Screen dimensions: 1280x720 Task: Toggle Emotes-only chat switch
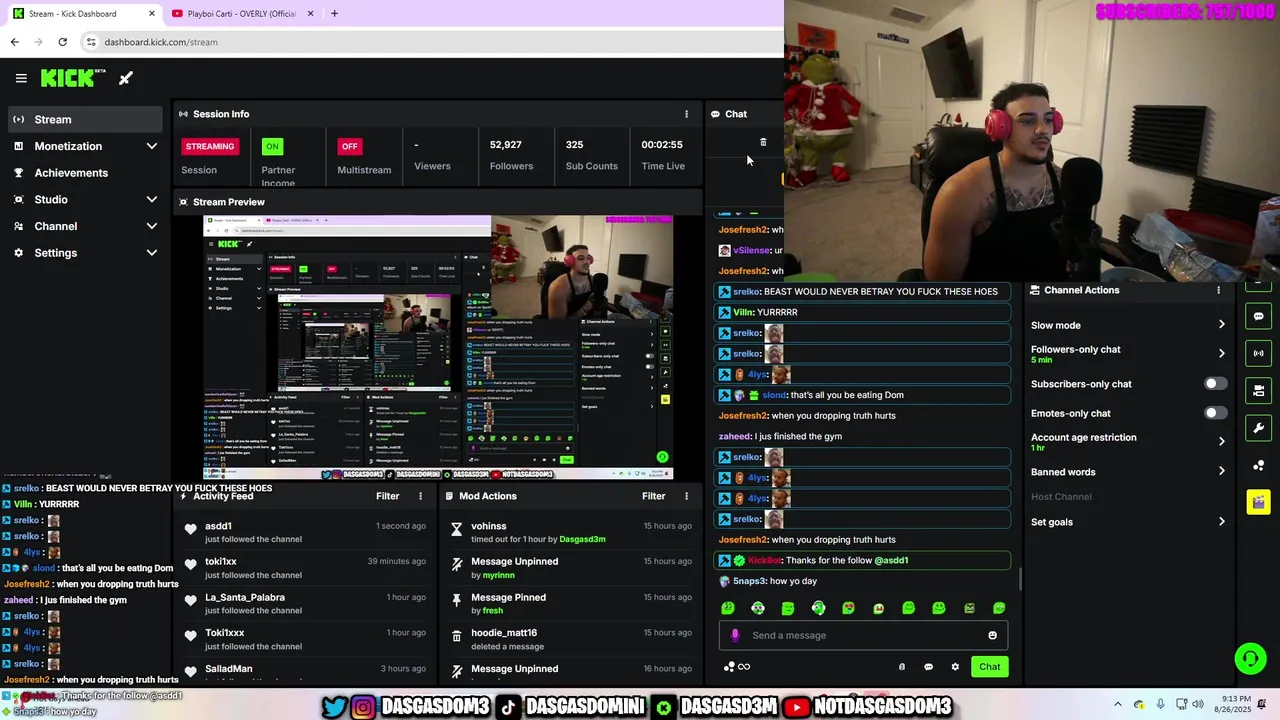click(x=1215, y=413)
